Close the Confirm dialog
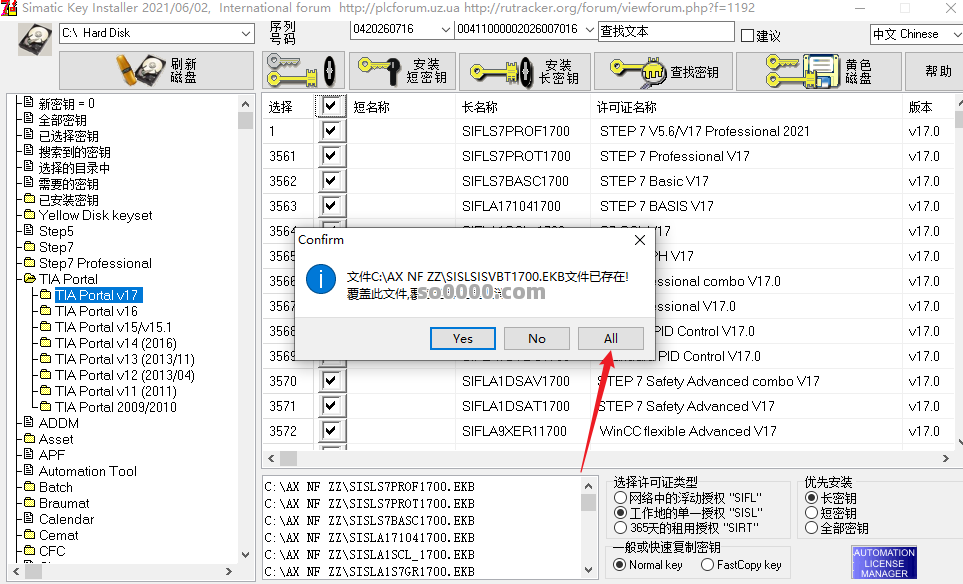 [640, 240]
